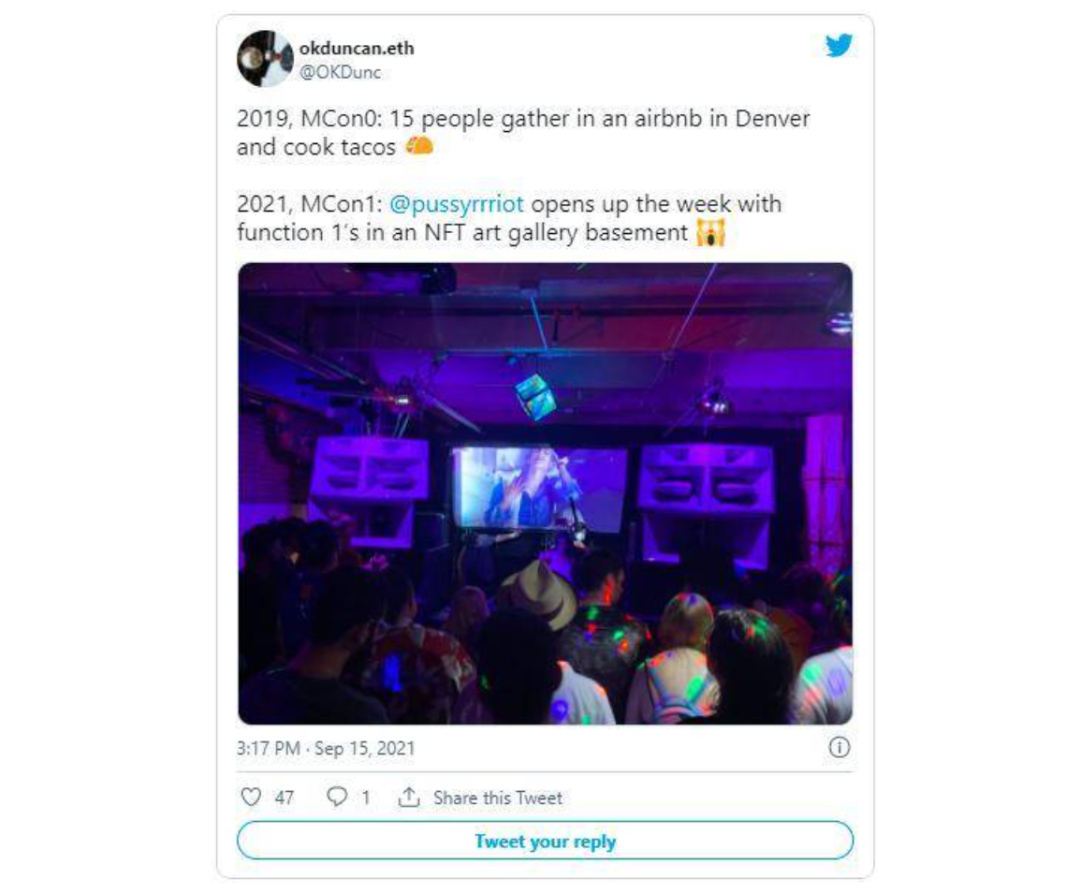
Task: Click Share this Tweet text
Action: click(497, 797)
